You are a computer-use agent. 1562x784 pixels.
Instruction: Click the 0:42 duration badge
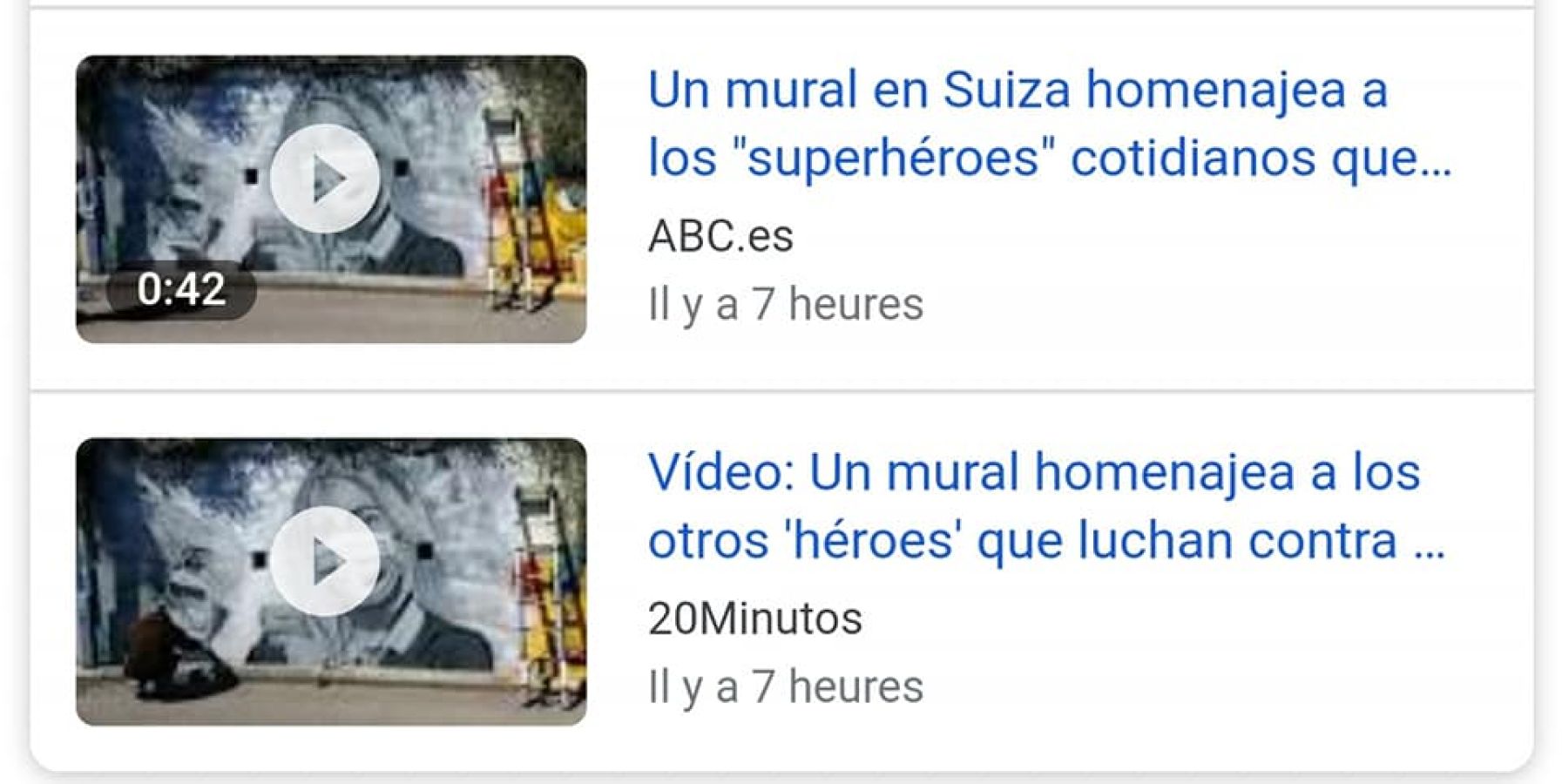click(x=181, y=289)
